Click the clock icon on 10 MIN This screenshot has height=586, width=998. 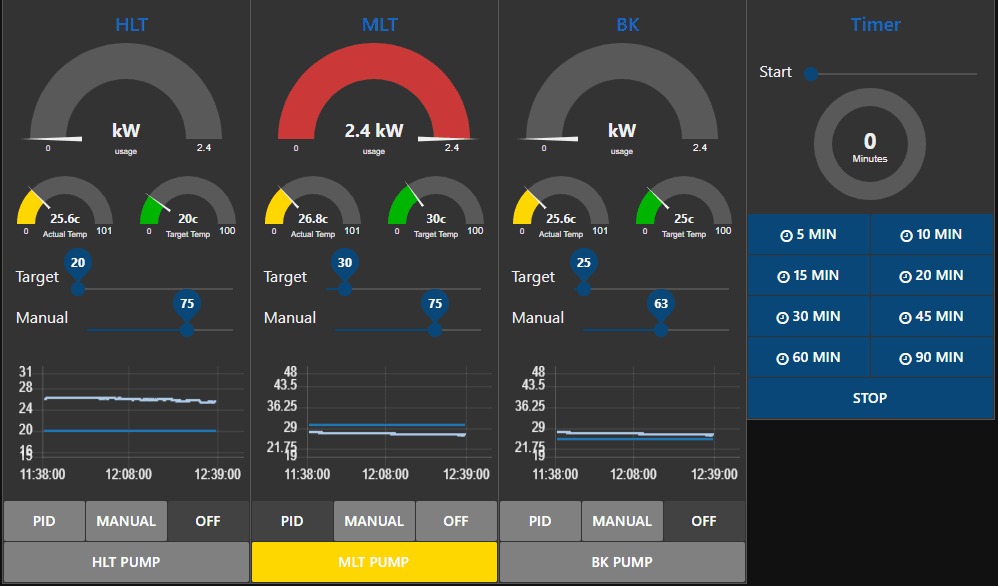[x=906, y=235]
